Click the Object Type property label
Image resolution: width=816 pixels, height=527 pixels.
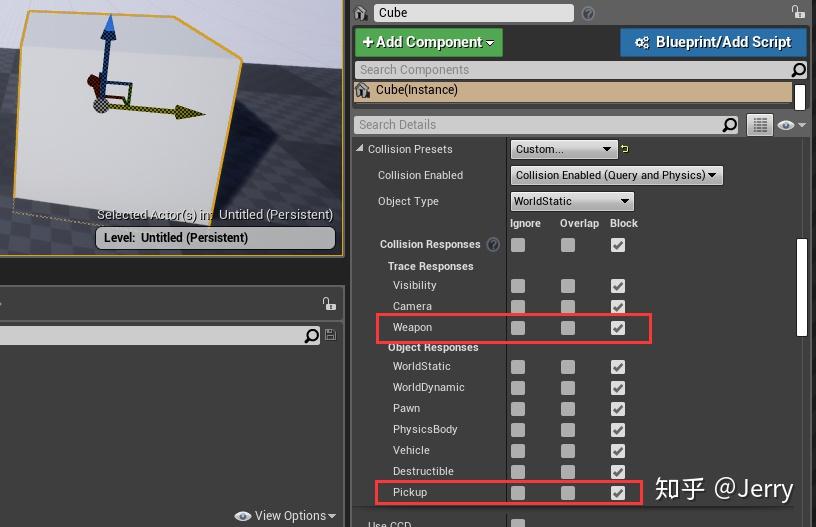click(x=408, y=201)
